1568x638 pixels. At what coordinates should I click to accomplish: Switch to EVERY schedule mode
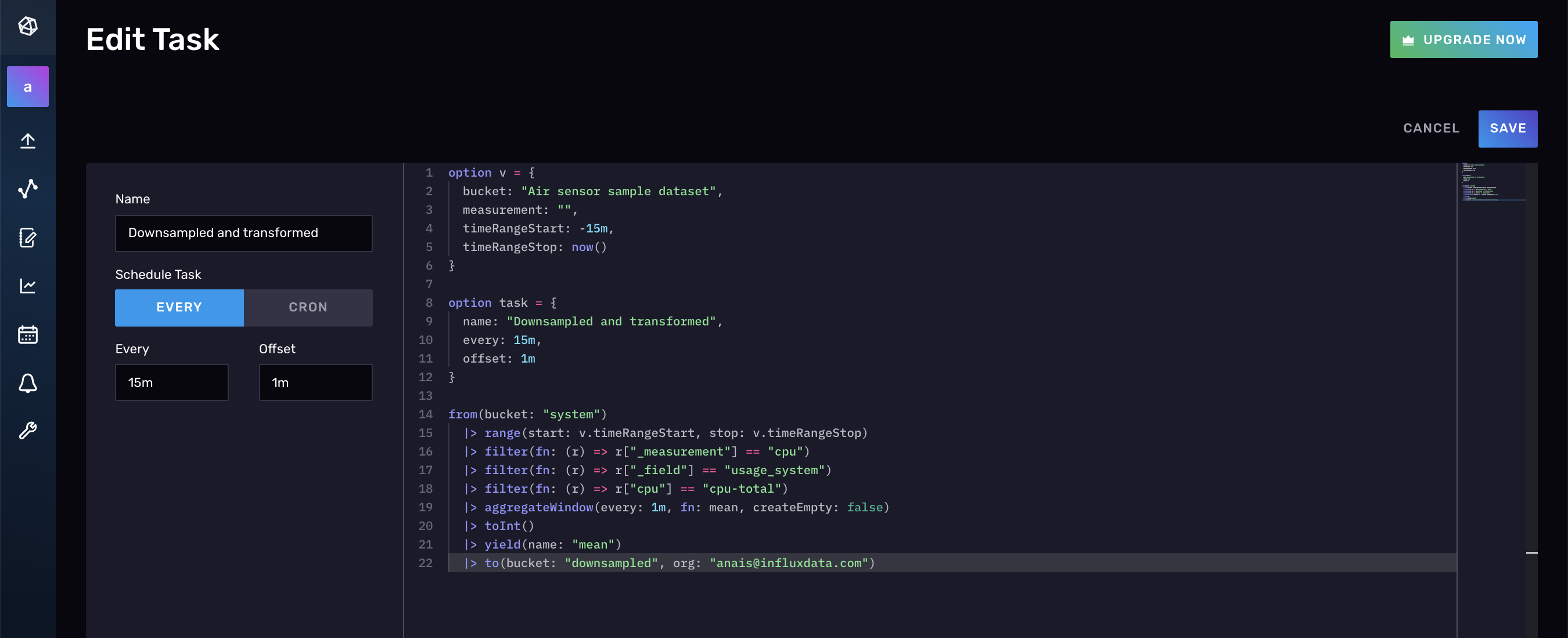[179, 307]
